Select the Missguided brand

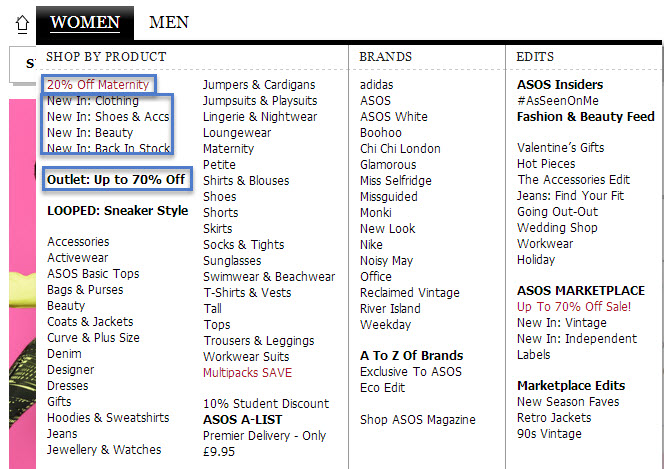(389, 197)
